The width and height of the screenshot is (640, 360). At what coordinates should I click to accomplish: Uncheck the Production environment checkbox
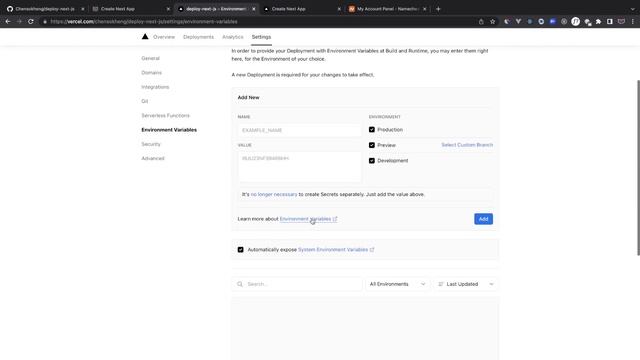pyautogui.click(x=372, y=129)
